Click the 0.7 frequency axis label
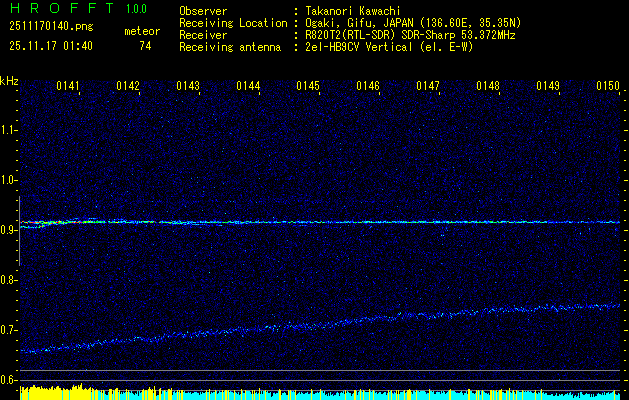 9,330
